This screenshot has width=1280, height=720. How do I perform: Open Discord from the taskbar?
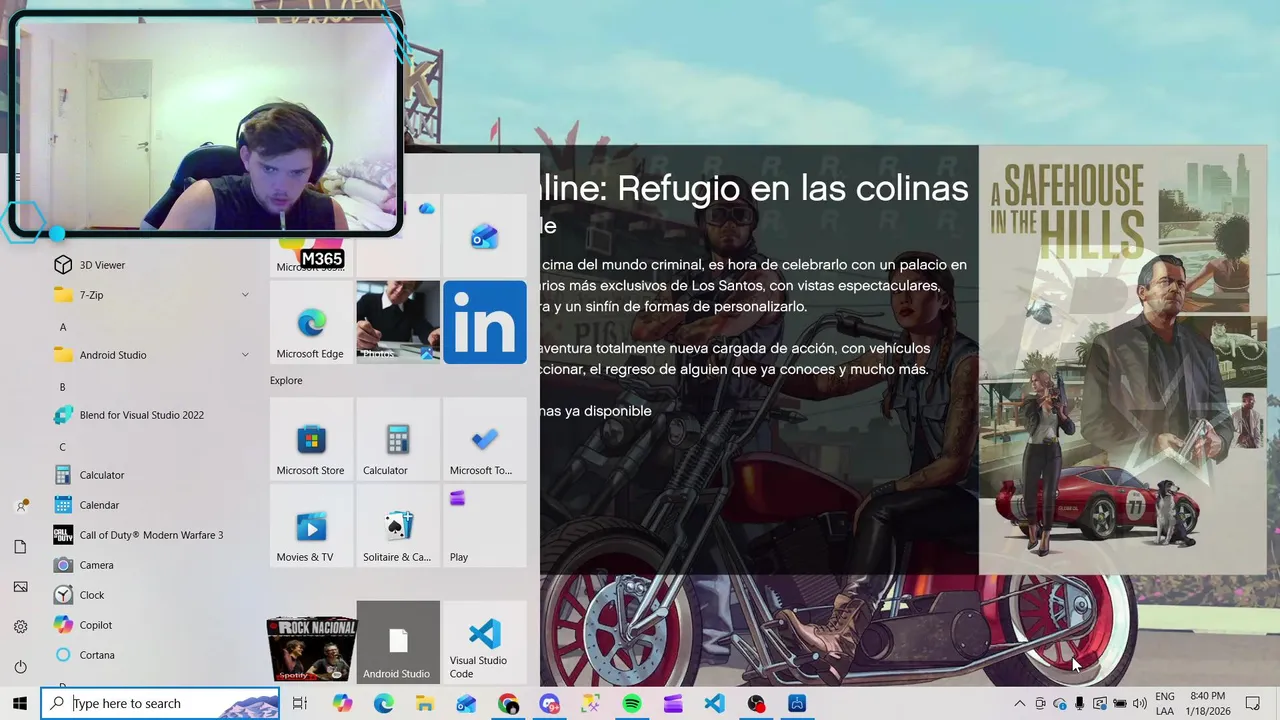(x=549, y=704)
